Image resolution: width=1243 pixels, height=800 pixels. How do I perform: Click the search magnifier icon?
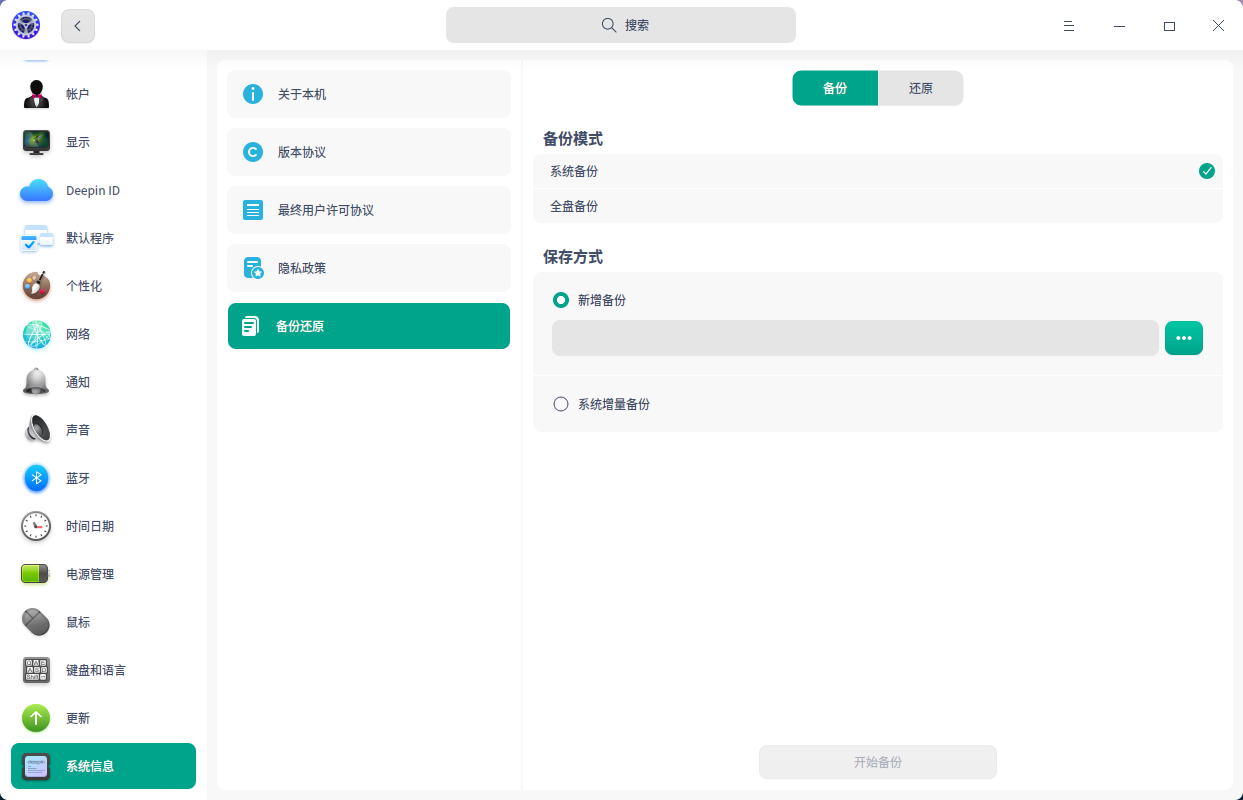(x=608, y=25)
